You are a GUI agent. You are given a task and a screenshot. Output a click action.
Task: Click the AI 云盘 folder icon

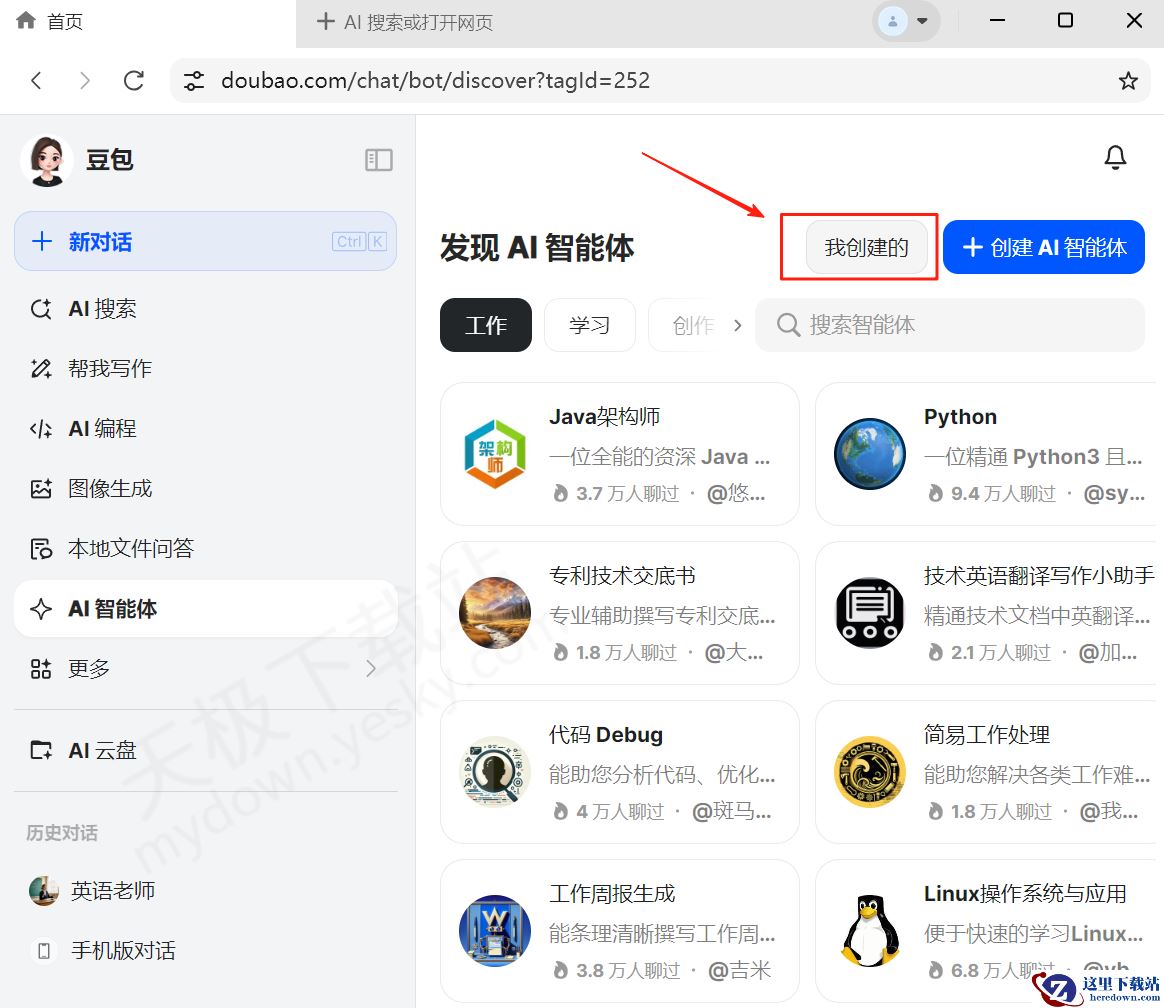tap(41, 750)
